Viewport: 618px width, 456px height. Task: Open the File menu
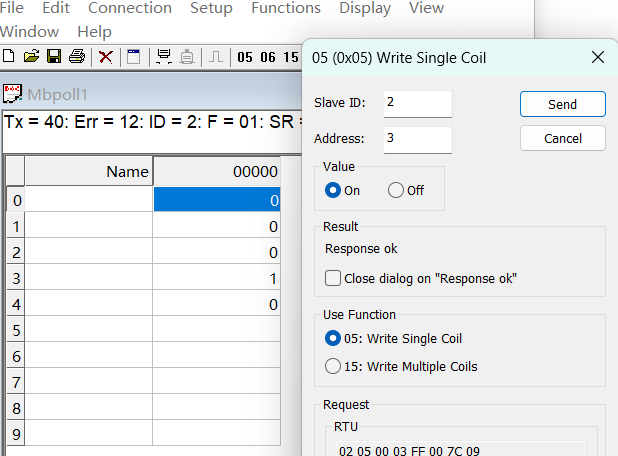tap(11, 8)
